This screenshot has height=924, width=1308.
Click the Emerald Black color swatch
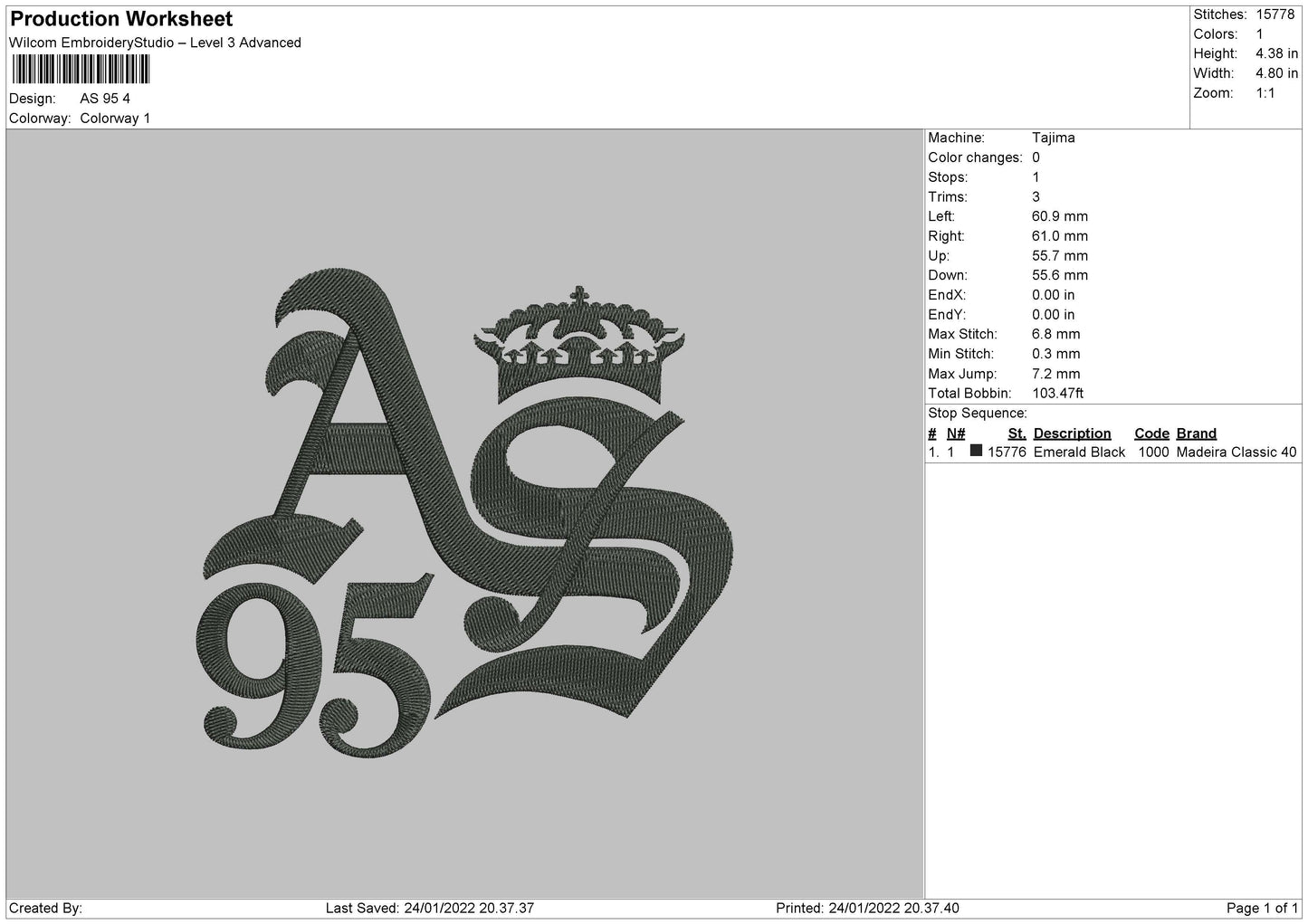[976, 451]
